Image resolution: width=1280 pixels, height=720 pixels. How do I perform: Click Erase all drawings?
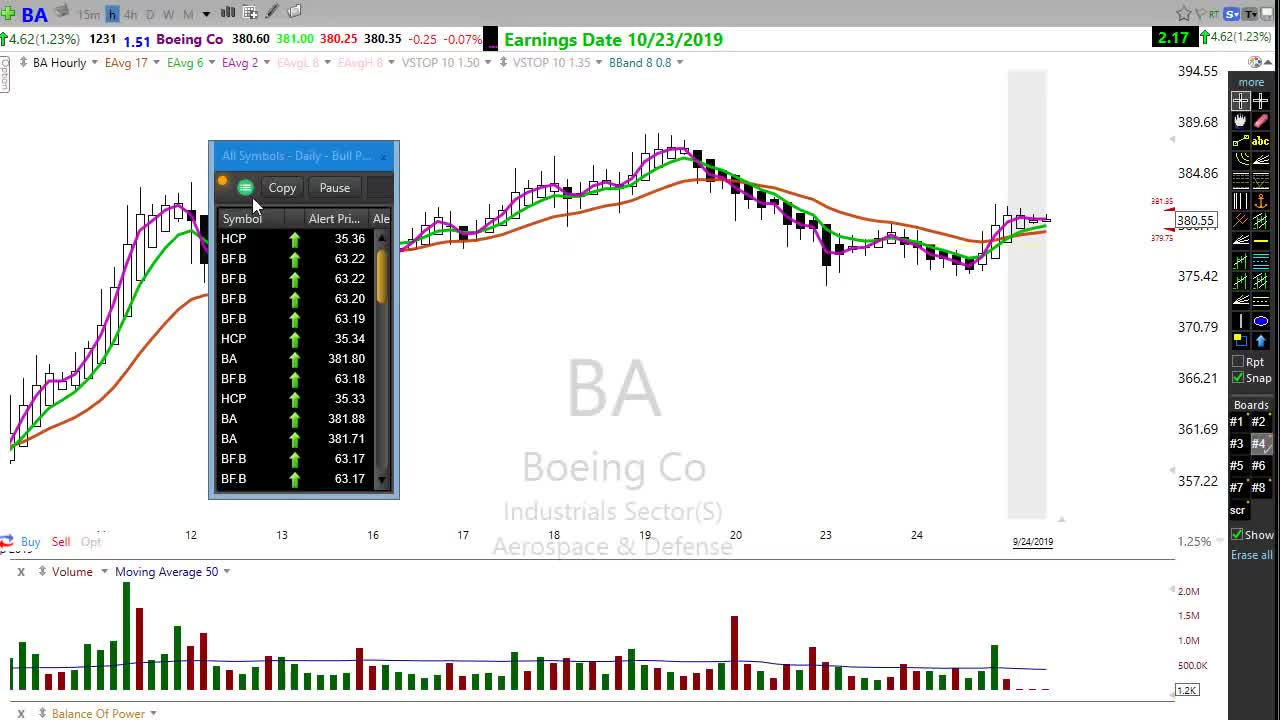pos(1252,555)
